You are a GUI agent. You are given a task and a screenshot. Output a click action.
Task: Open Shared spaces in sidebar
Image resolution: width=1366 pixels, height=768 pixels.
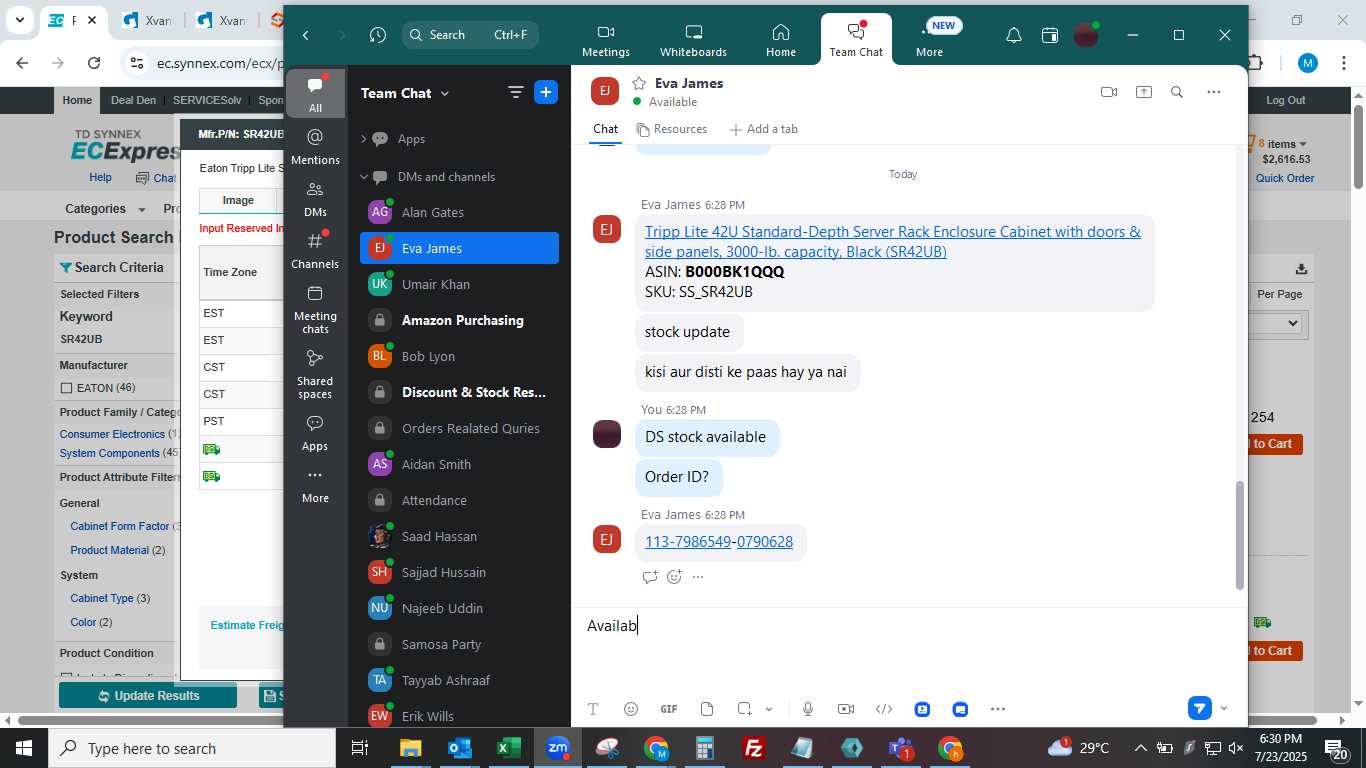[x=315, y=374]
